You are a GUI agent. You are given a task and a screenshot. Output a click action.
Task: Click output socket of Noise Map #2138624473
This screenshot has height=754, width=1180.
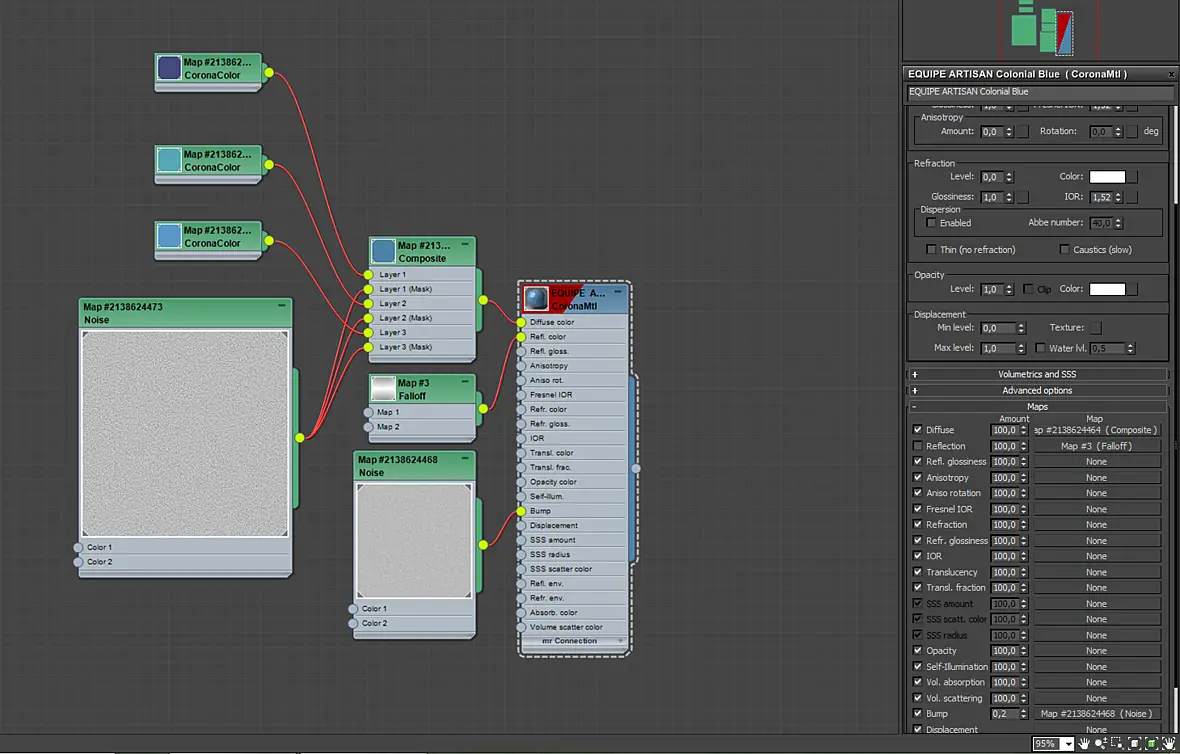300,437
